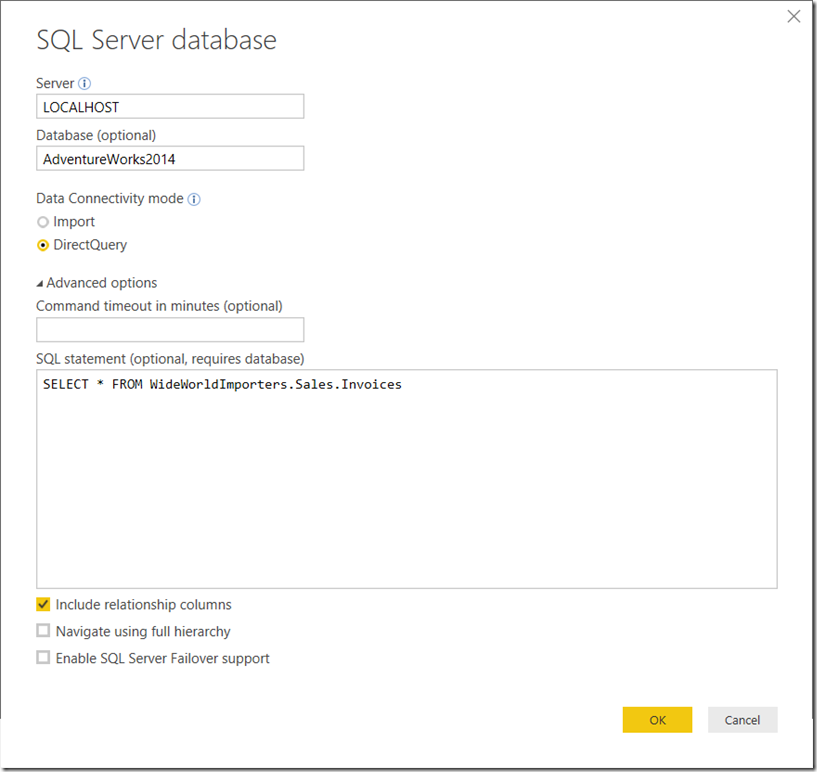Click the Command timeout in minutes field
This screenshot has width=817, height=772.
pyautogui.click(x=170, y=330)
